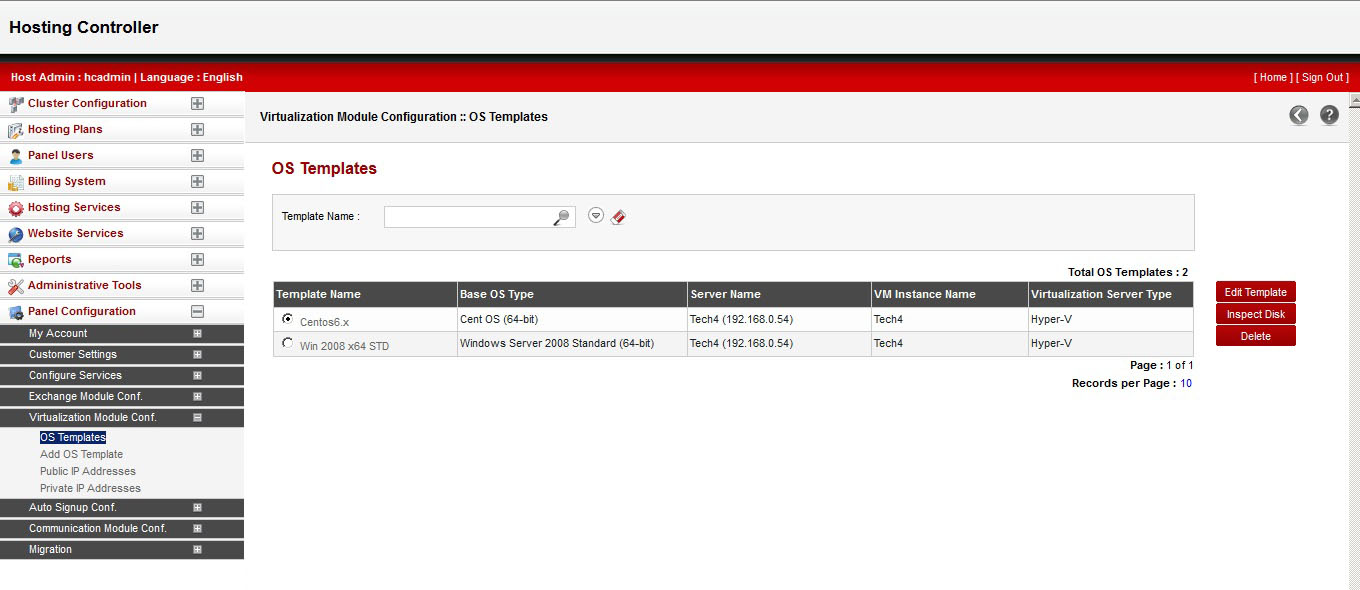Click the magnifier search icon in Template Name field
Image resolution: width=1360 pixels, height=590 pixels.
tap(562, 217)
